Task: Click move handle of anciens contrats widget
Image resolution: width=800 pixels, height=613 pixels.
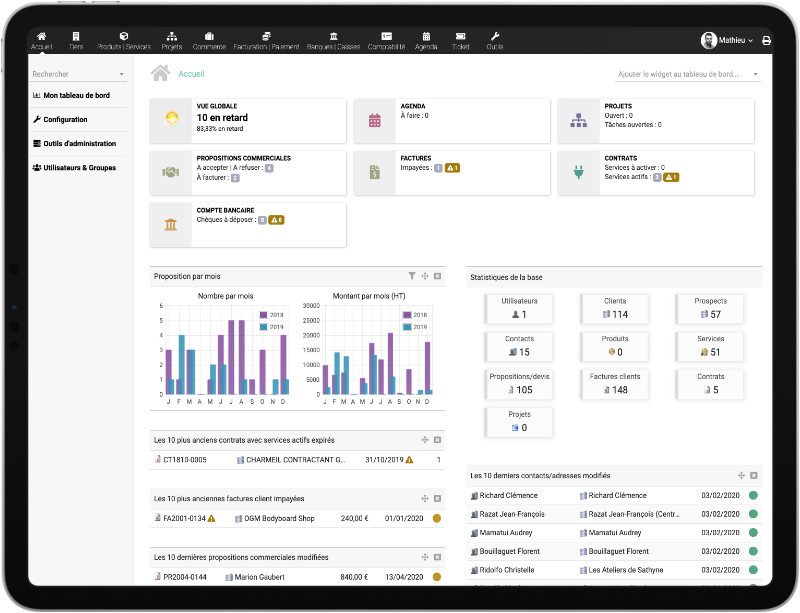Action: pos(425,440)
